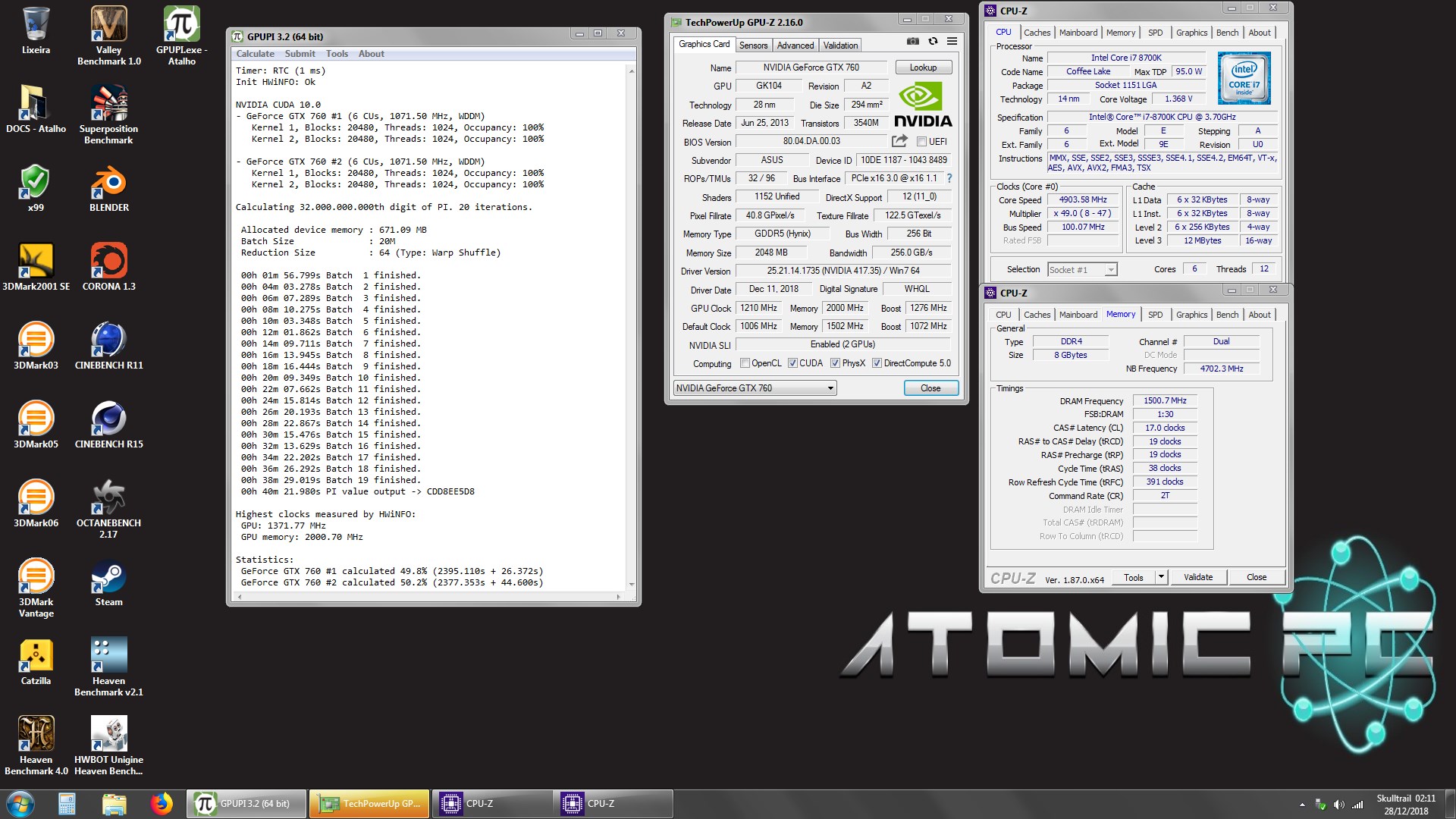Launch Valley Benchmark 1.0 shortcut
Image resolution: width=1456 pixels, height=819 pixels.
click(x=109, y=36)
